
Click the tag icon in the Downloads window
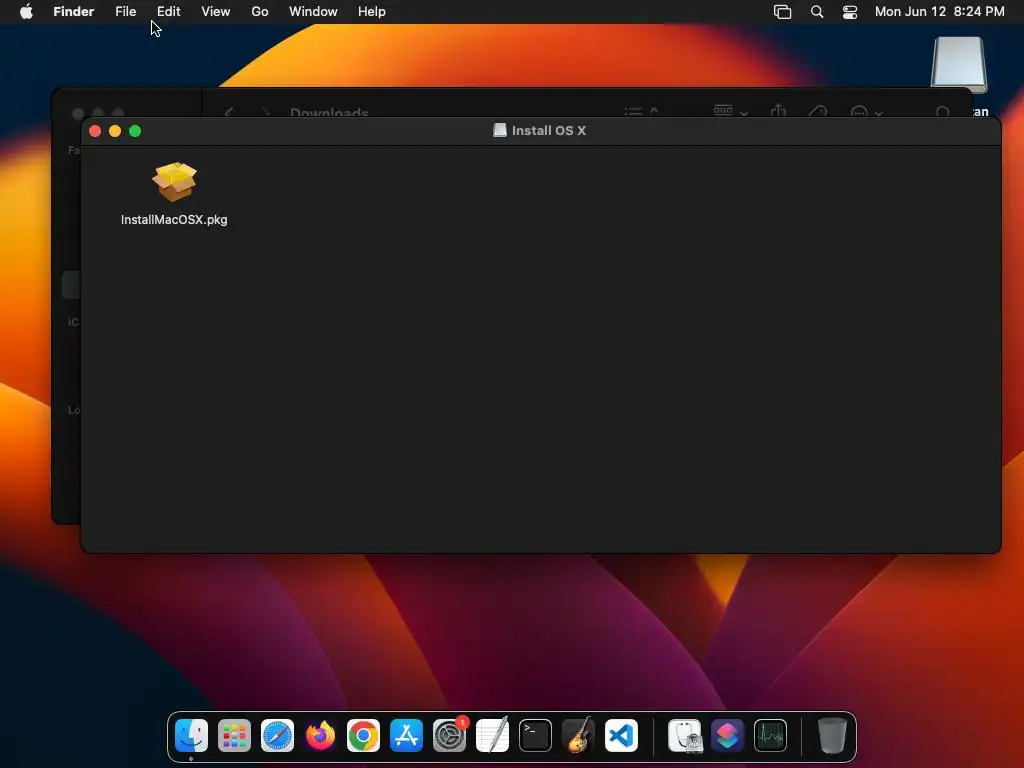coord(818,112)
